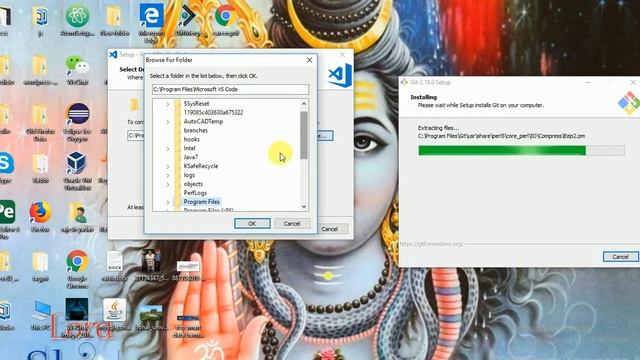This screenshot has width=640, height=360.
Task: Click the Git logo in the Git Setup title bar
Action: [404, 82]
